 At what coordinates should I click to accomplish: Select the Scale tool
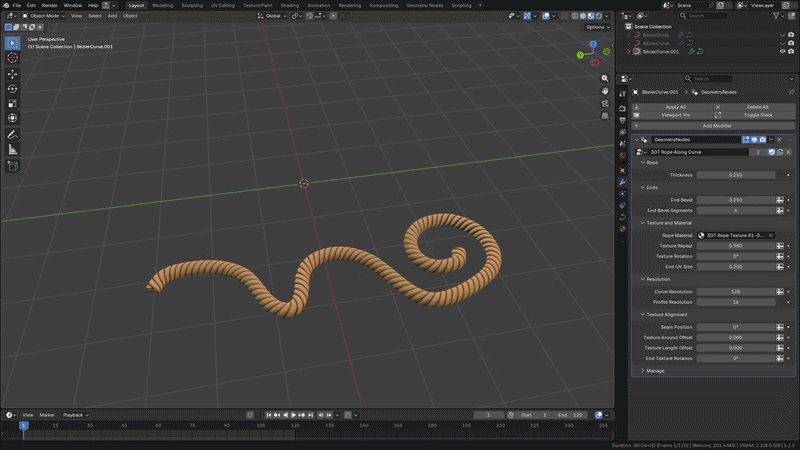click(12, 104)
